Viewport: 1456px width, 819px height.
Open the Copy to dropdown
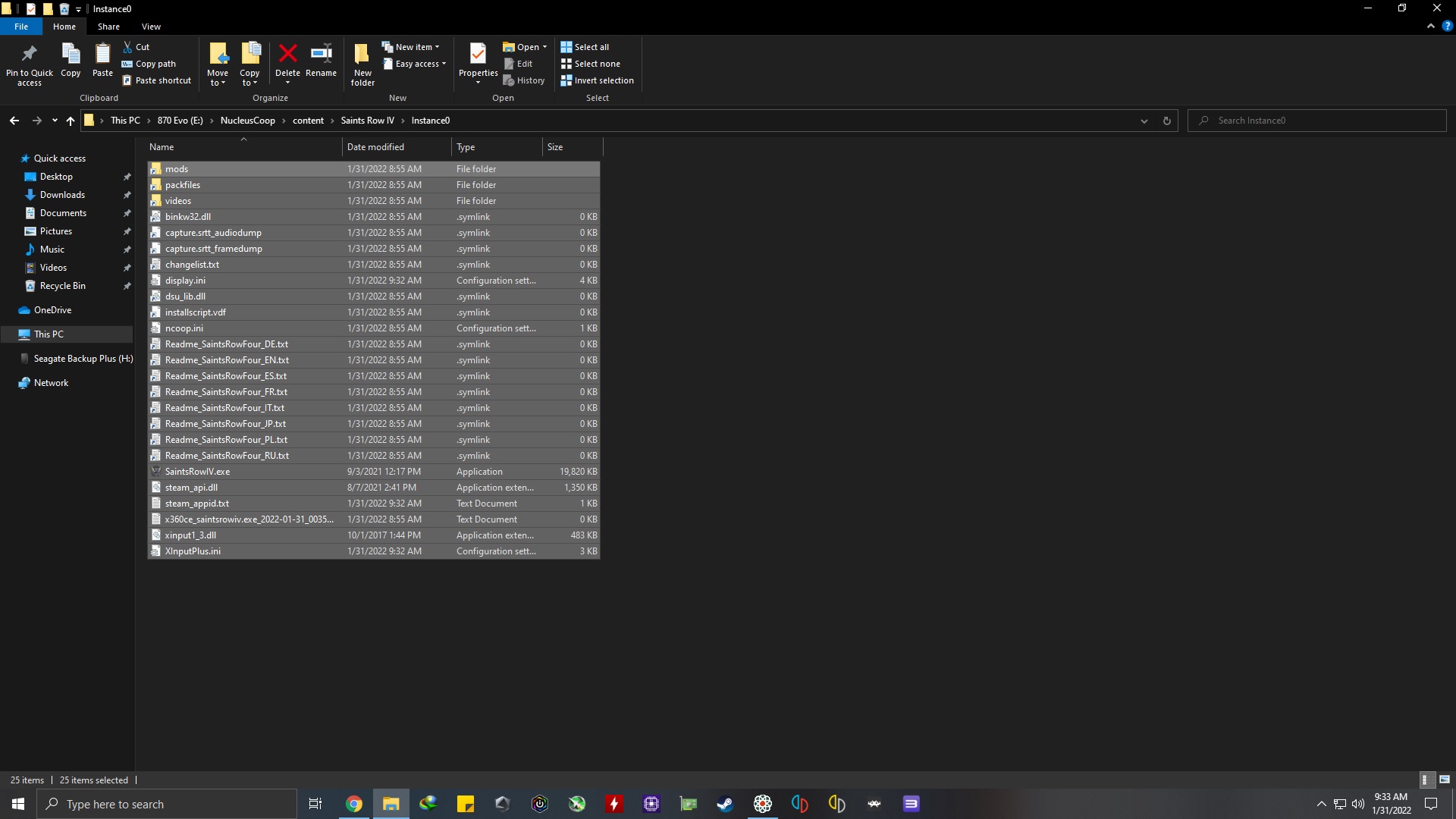249,64
